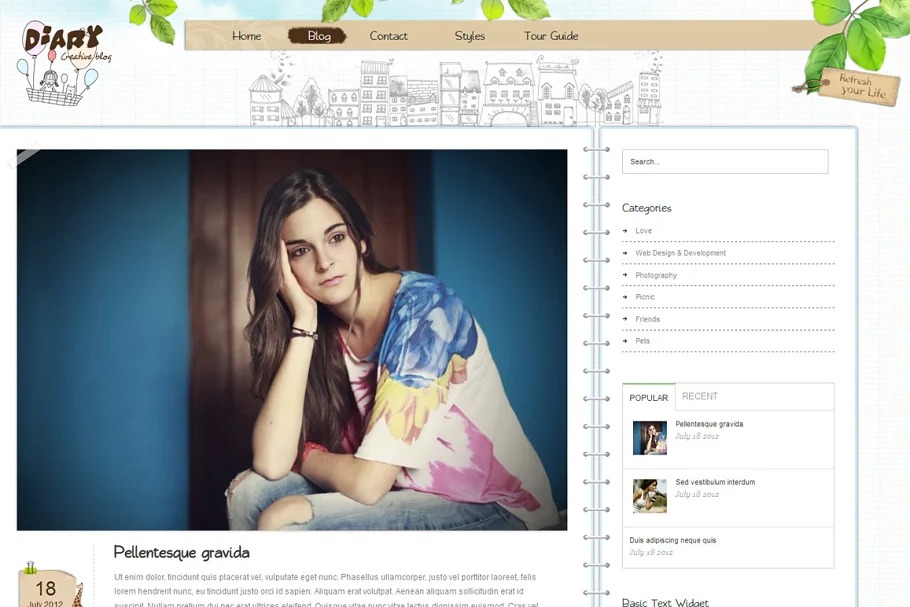
Task: Open the Friends category link
Action: (x=647, y=319)
